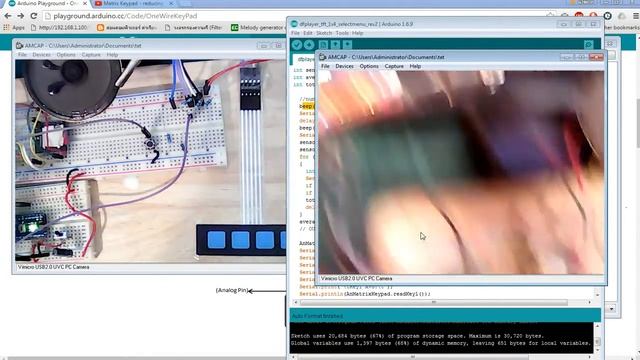The image size is (640, 360).
Task: Click the Upload arrow button in Arduino IDE
Action: [309, 45]
